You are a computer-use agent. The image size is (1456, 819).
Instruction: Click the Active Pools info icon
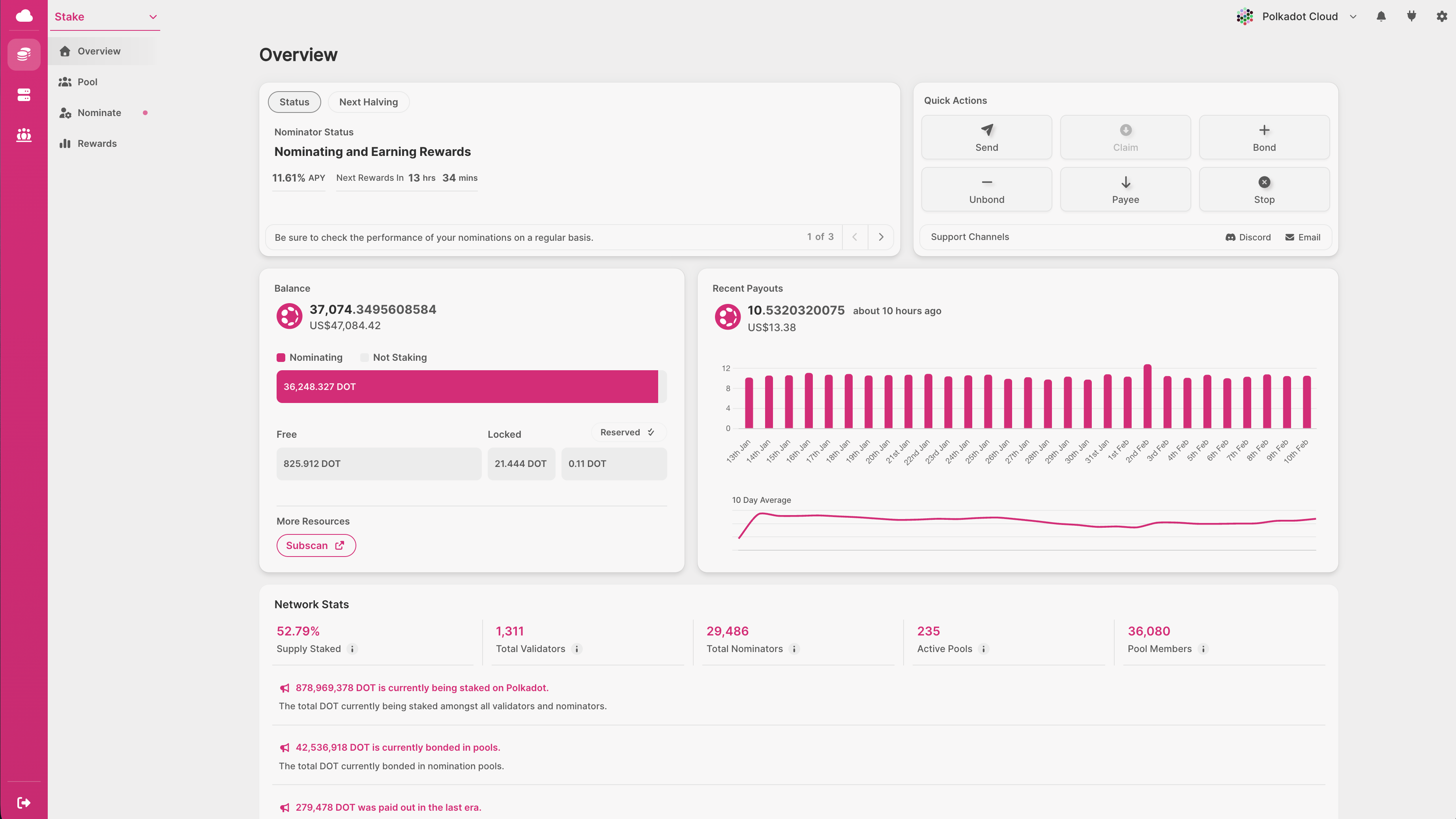pyautogui.click(x=983, y=649)
